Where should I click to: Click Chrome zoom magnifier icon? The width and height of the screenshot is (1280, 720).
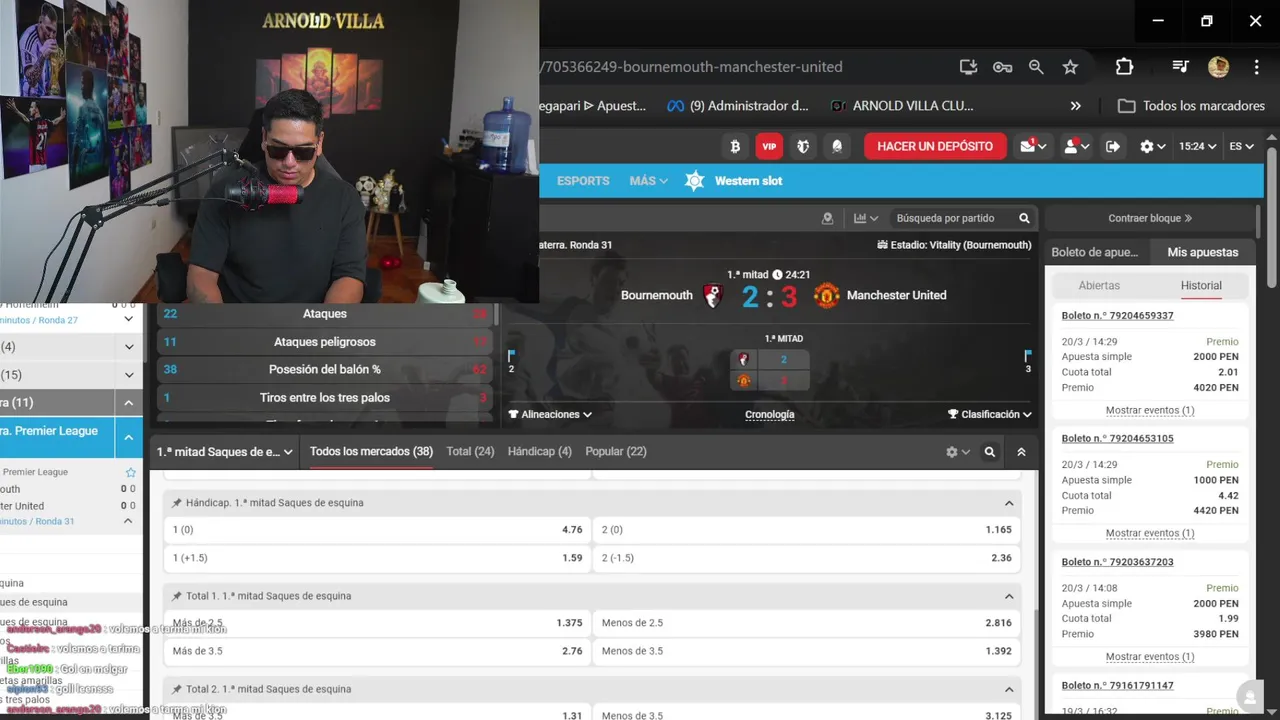1036,67
